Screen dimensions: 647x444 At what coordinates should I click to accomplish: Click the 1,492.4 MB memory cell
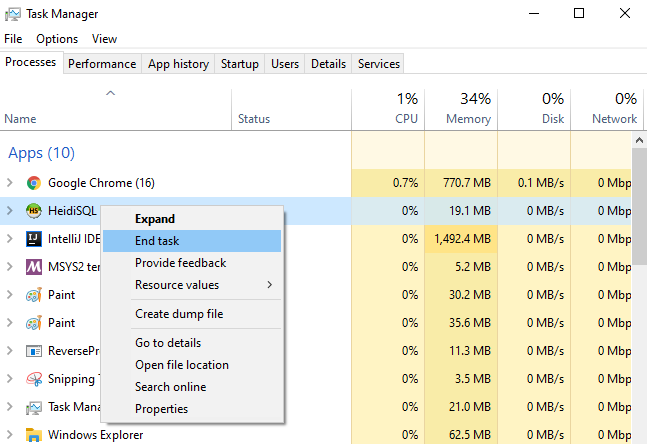click(x=461, y=239)
